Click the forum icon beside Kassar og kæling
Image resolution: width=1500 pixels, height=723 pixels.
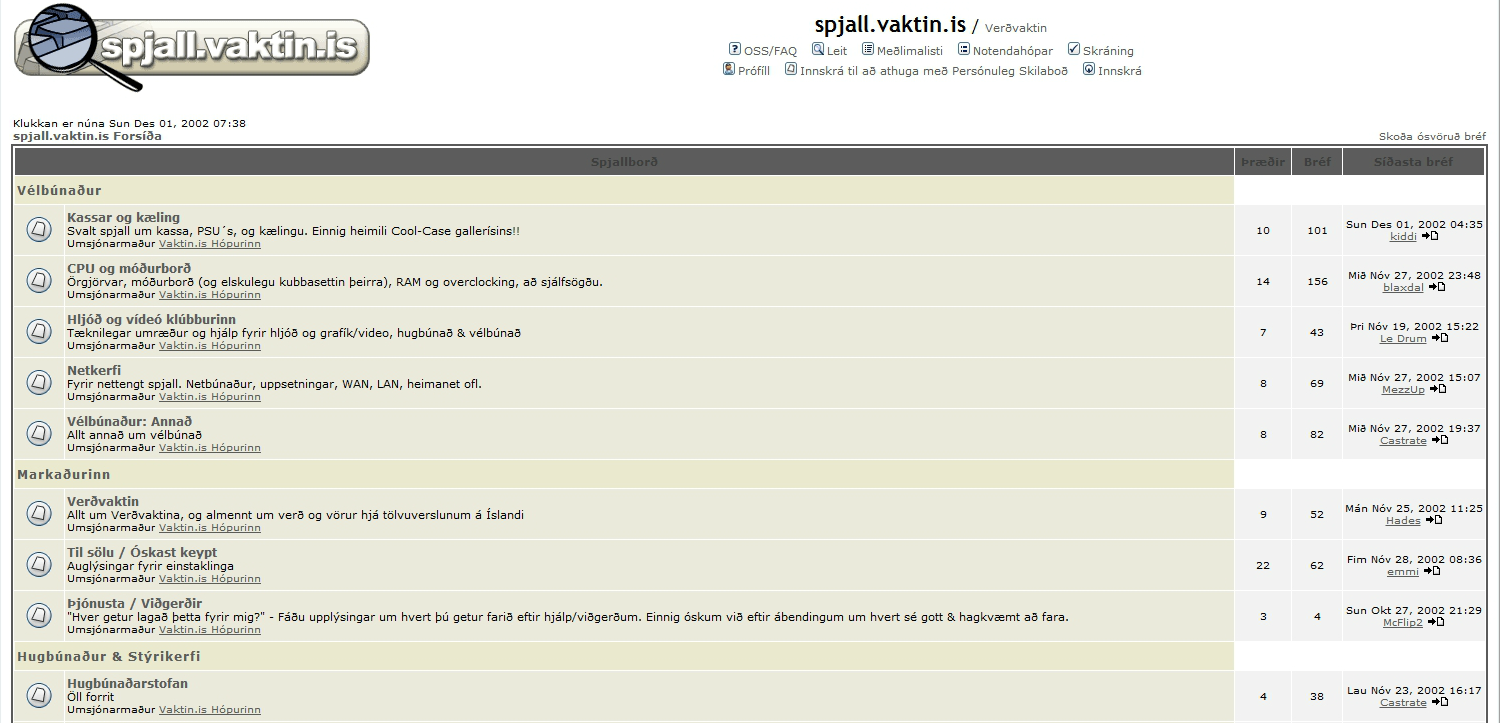point(39,230)
